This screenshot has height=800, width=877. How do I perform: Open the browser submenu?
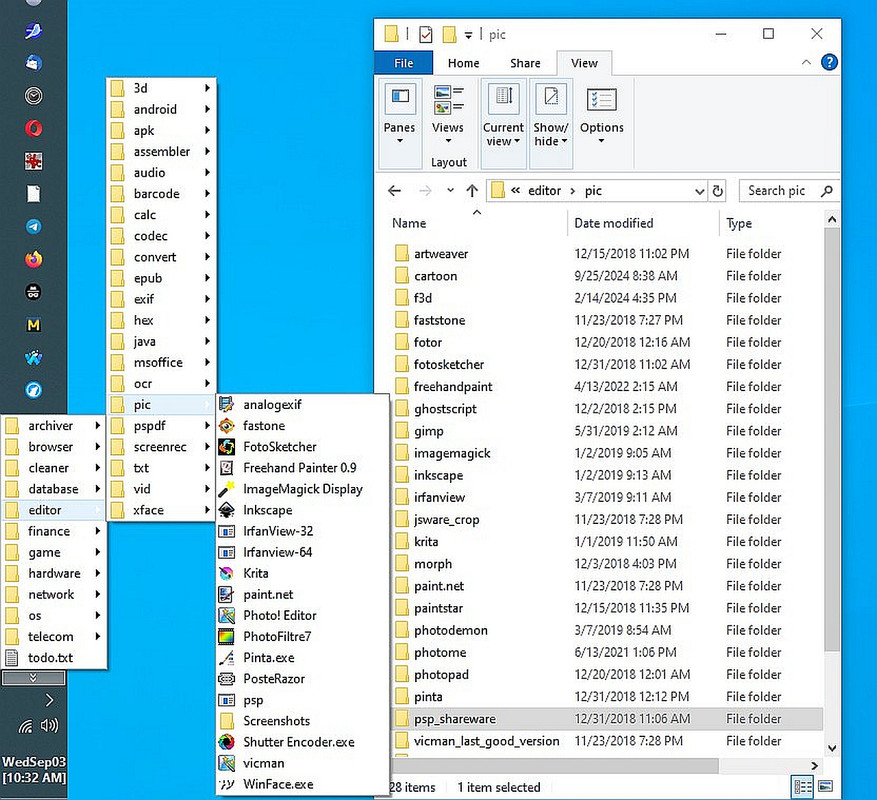click(54, 447)
